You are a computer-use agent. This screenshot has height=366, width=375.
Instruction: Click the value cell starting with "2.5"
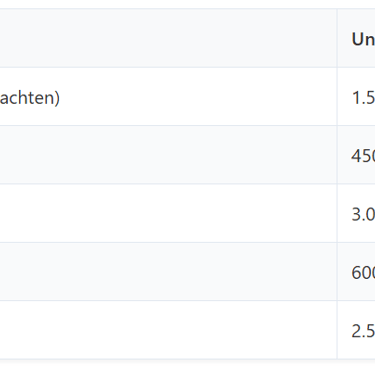(356, 330)
